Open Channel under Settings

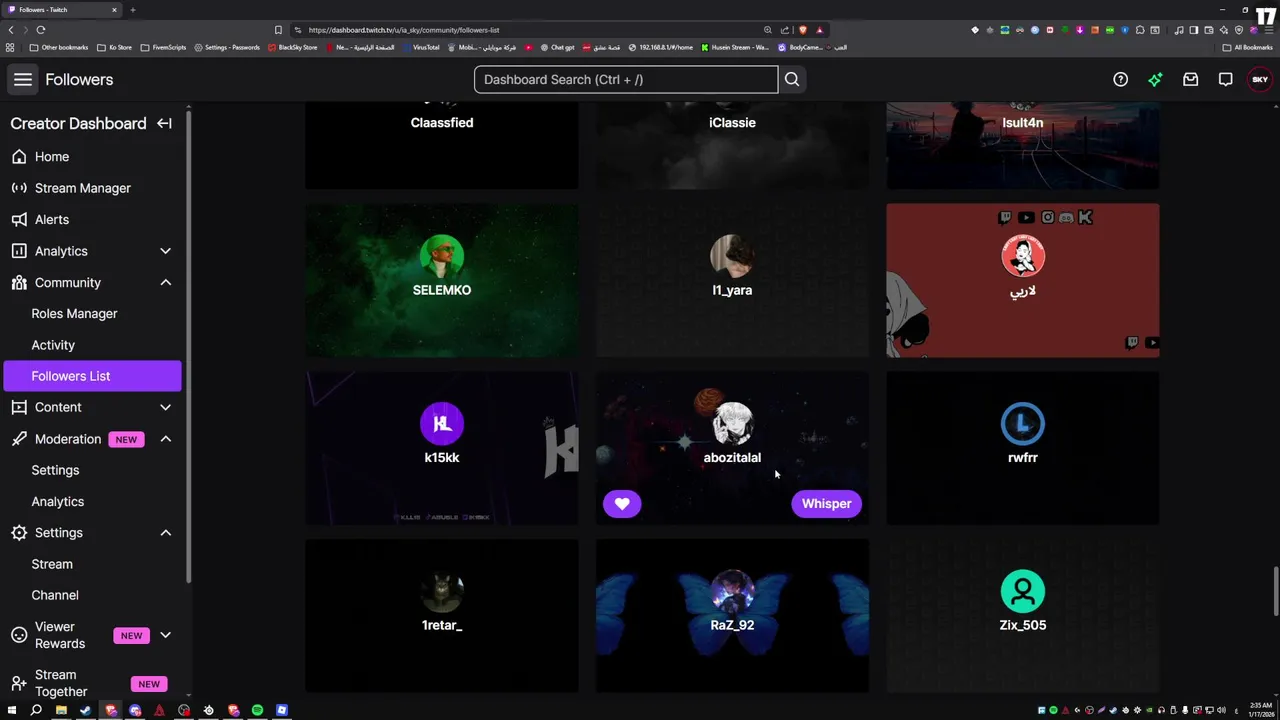(55, 595)
